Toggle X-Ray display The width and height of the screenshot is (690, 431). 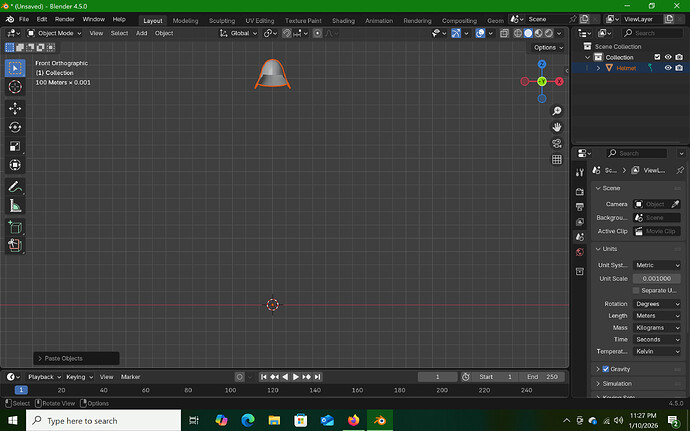(x=504, y=33)
